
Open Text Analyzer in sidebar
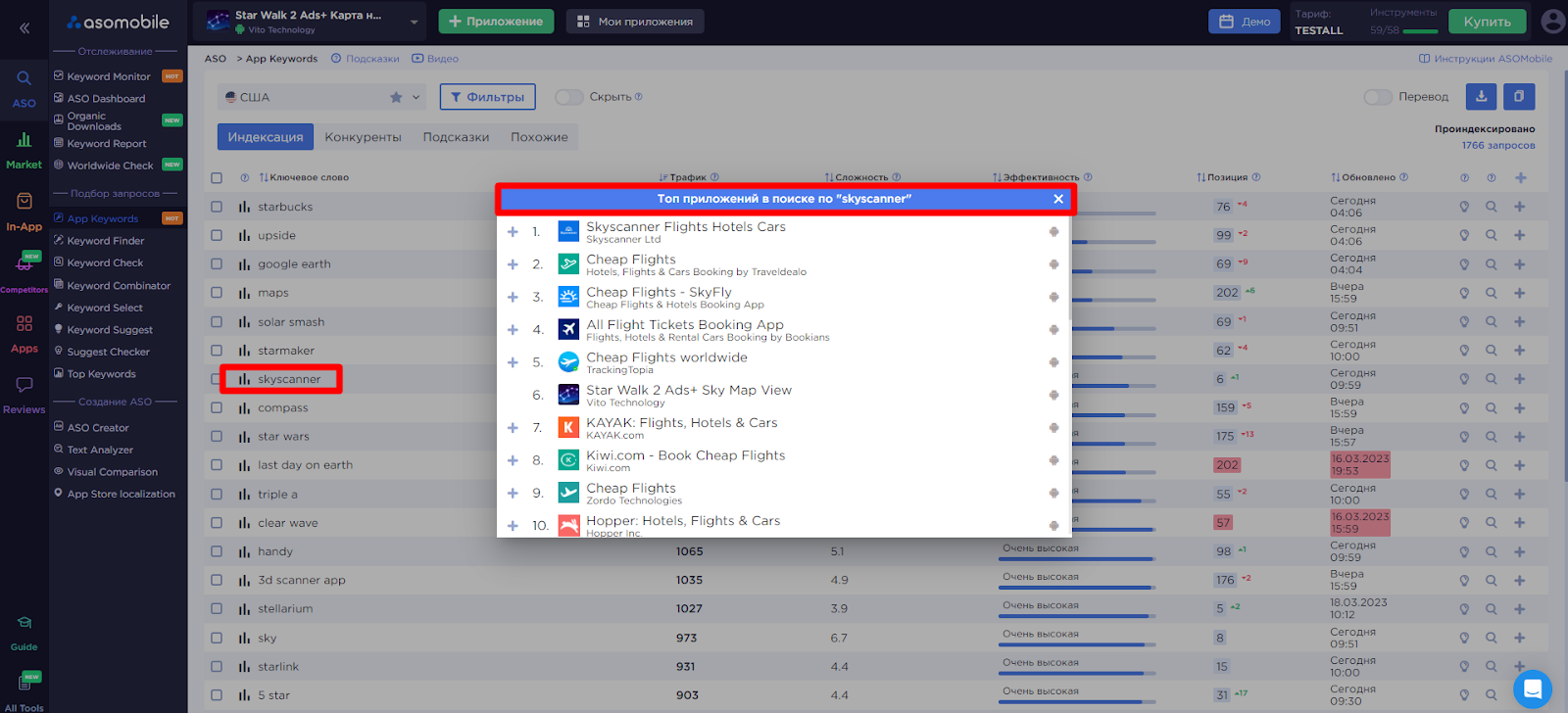point(100,451)
